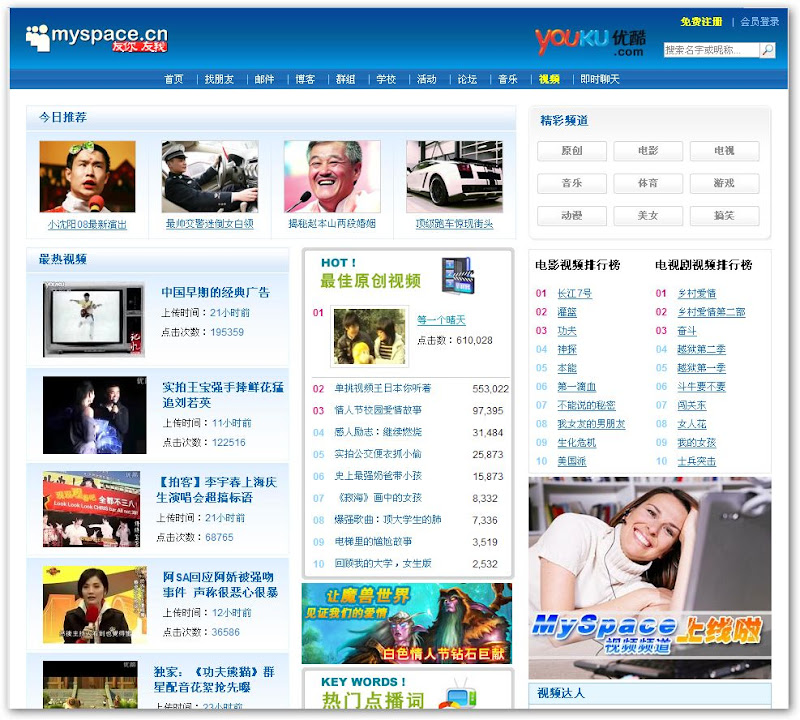The height and width of the screenshot is (720, 800).
Task: Open the 等一个晴天 top video link
Action: pos(441,320)
